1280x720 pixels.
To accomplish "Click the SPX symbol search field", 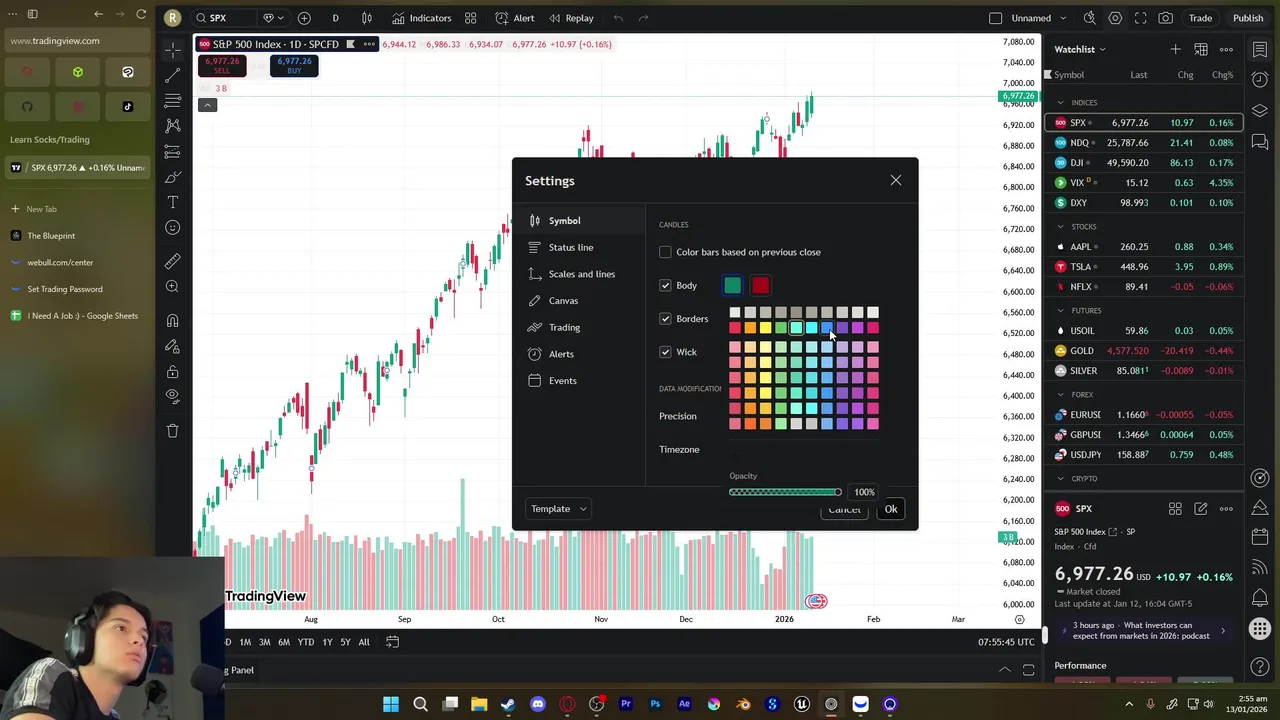I will pos(224,18).
